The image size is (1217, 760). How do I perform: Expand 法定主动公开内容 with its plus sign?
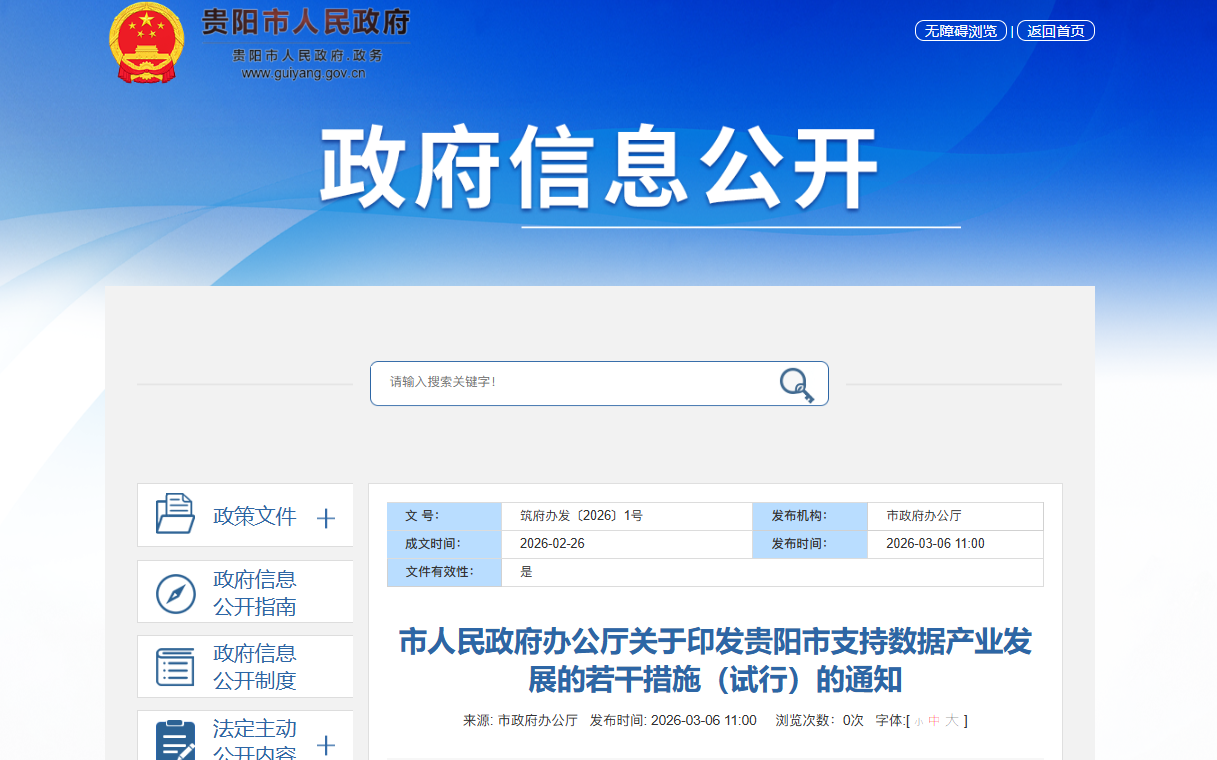point(325,745)
